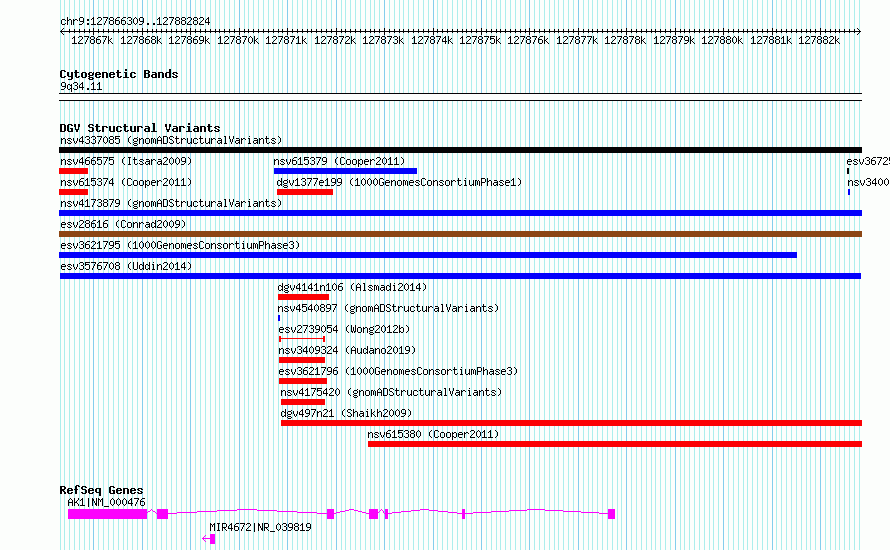This screenshot has width=890, height=550.
Task: Open the AK1|NM_000476 gene label
Action: (106, 502)
